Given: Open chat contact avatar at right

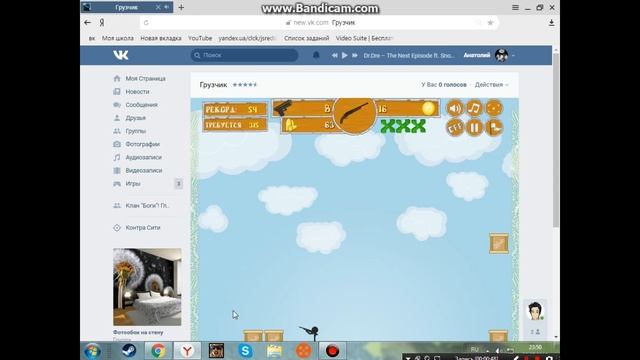Looking at the screenshot, I should tap(535, 311).
